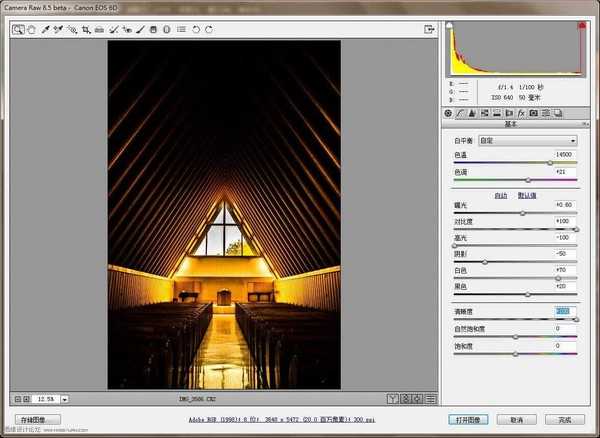This screenshot has width=600, height=438.
Task: Click the 打开图像 (Open Image) button
Action: pyautogui.click(x=463, y=420)
